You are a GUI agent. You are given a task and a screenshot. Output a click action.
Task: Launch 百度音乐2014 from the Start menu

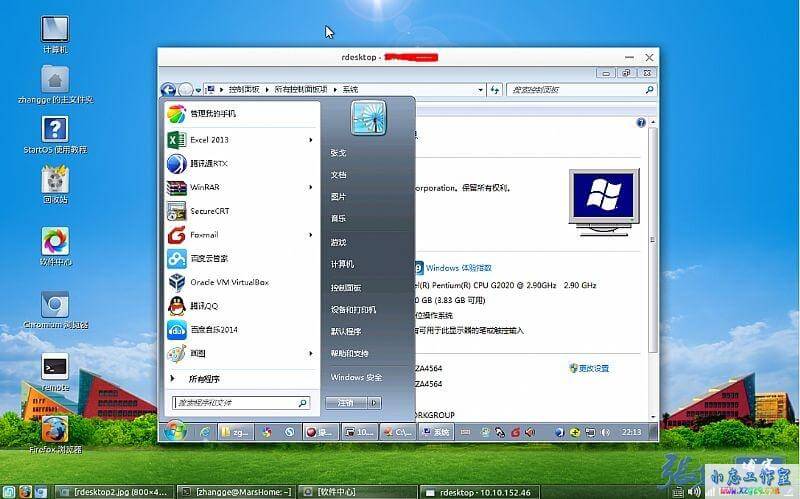tap(241, 330)
